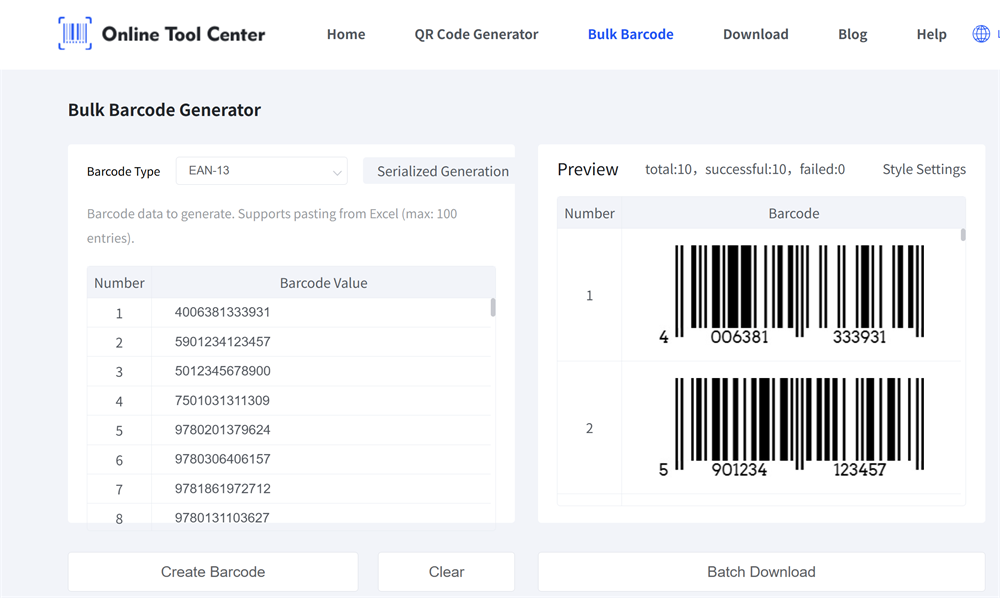This screenshot has width=1000, height=598.
Task: Select the Bulk Barcode navigation item
Action: 631,33
